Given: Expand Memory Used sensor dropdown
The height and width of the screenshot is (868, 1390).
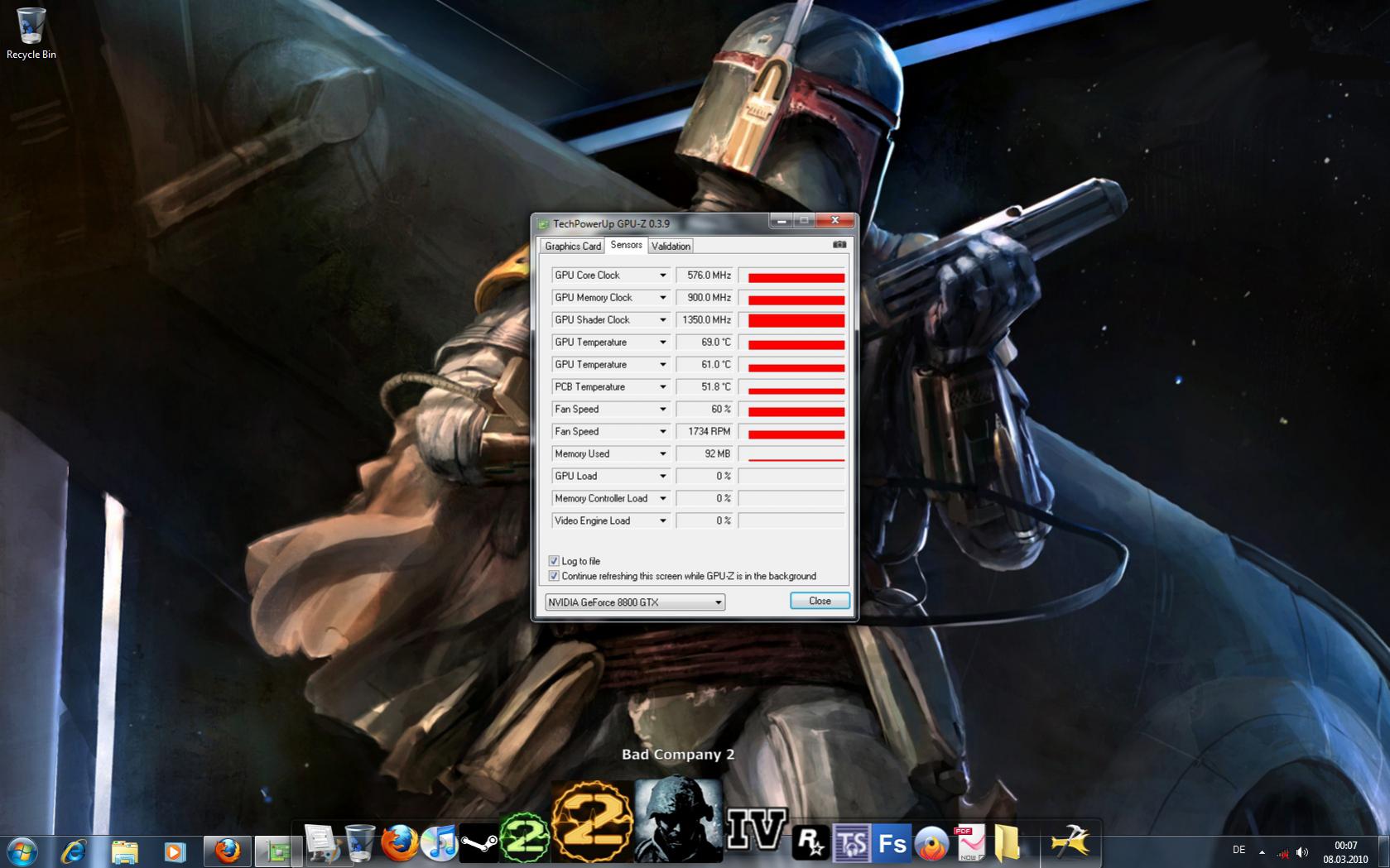Looking at the screenshot, I should click(662, 454).
